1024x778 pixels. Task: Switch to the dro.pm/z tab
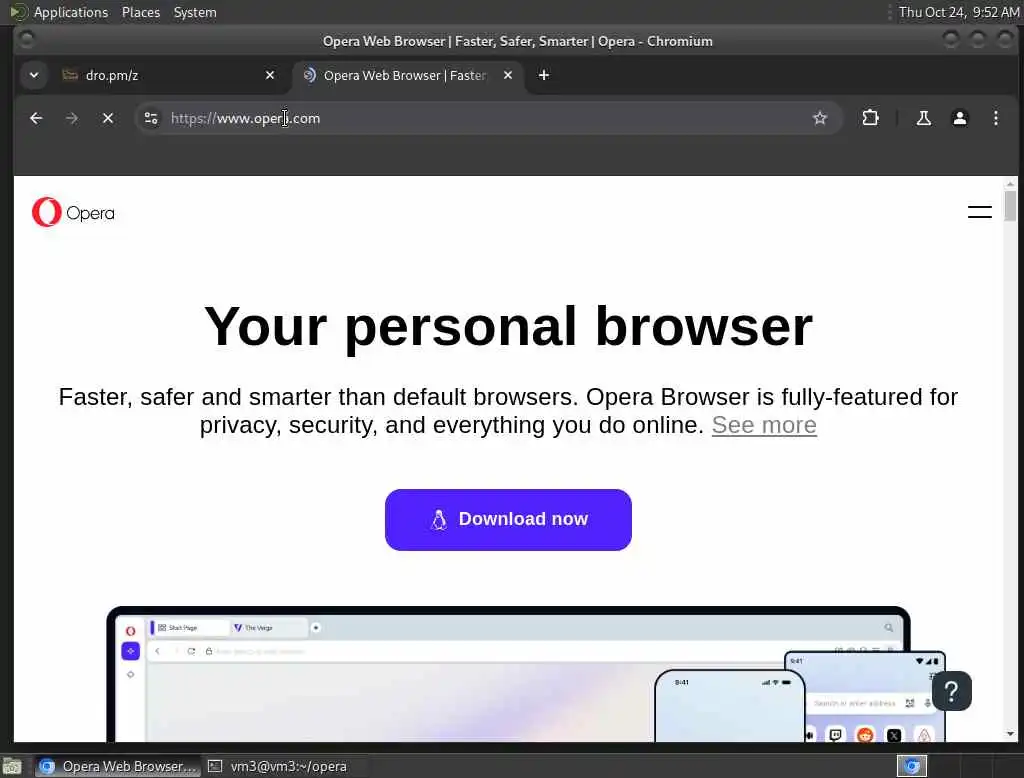point(167,75)
